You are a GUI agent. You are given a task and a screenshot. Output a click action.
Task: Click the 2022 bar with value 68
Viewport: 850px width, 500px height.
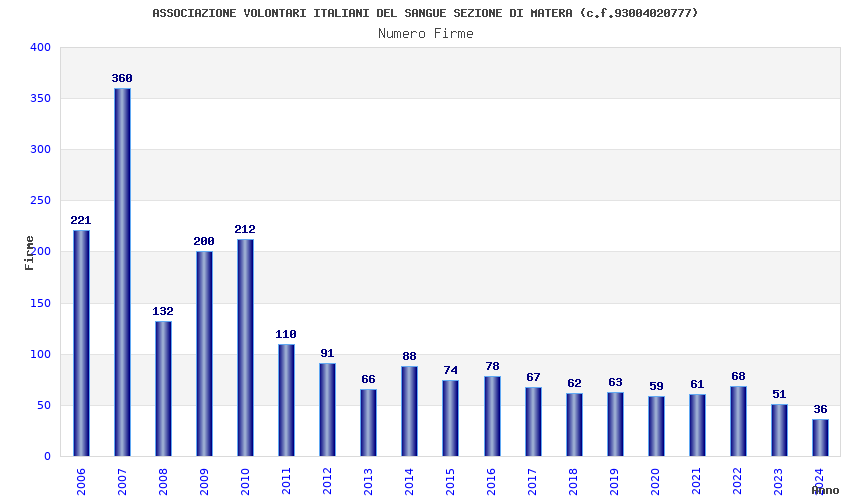click(x=738, y=421)
